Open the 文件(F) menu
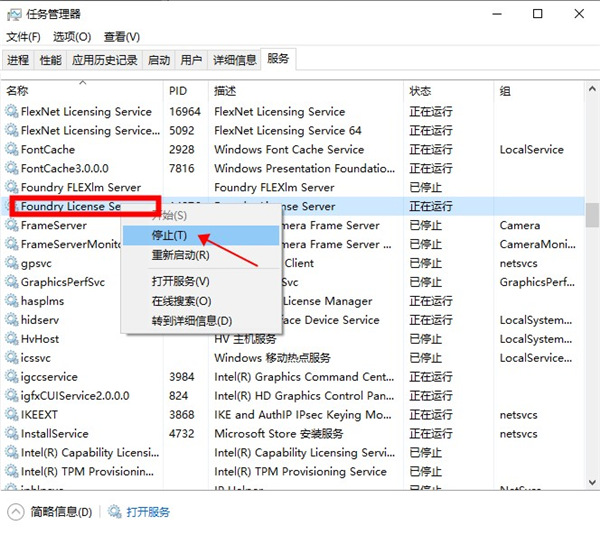 click(23, 37)
